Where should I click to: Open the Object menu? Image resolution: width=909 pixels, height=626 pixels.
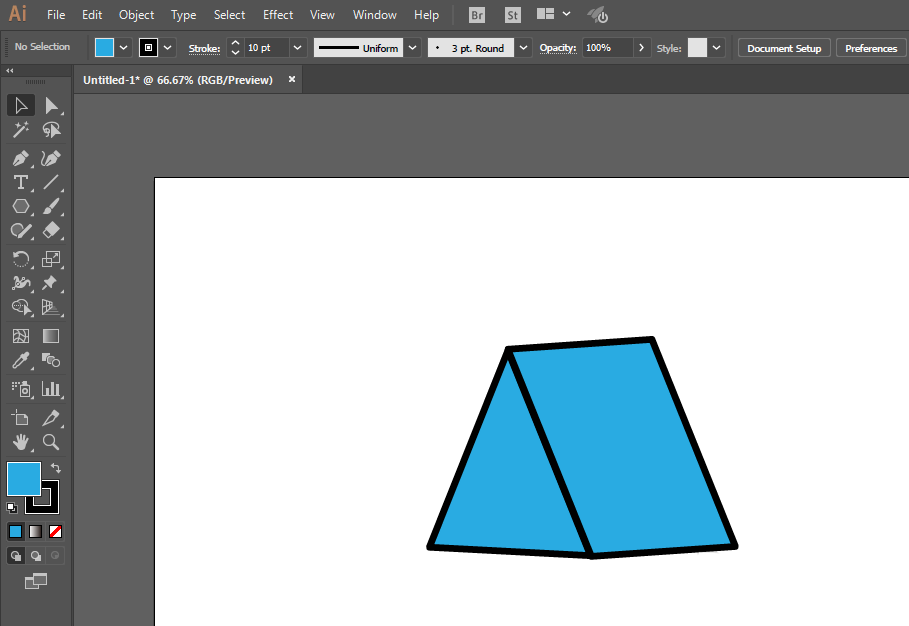tap(136, 15)
